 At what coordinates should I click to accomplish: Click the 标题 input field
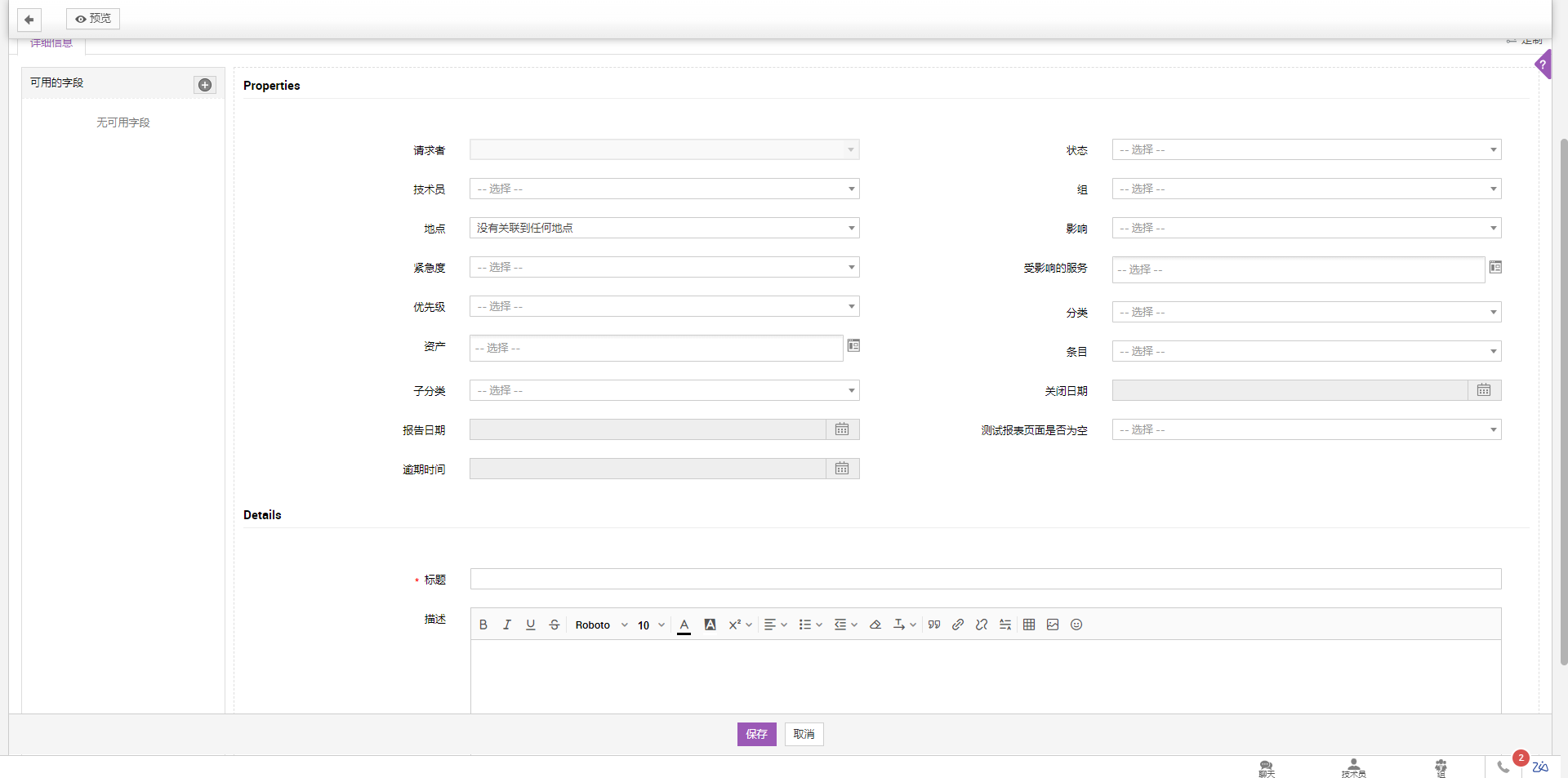pos(985,579)
